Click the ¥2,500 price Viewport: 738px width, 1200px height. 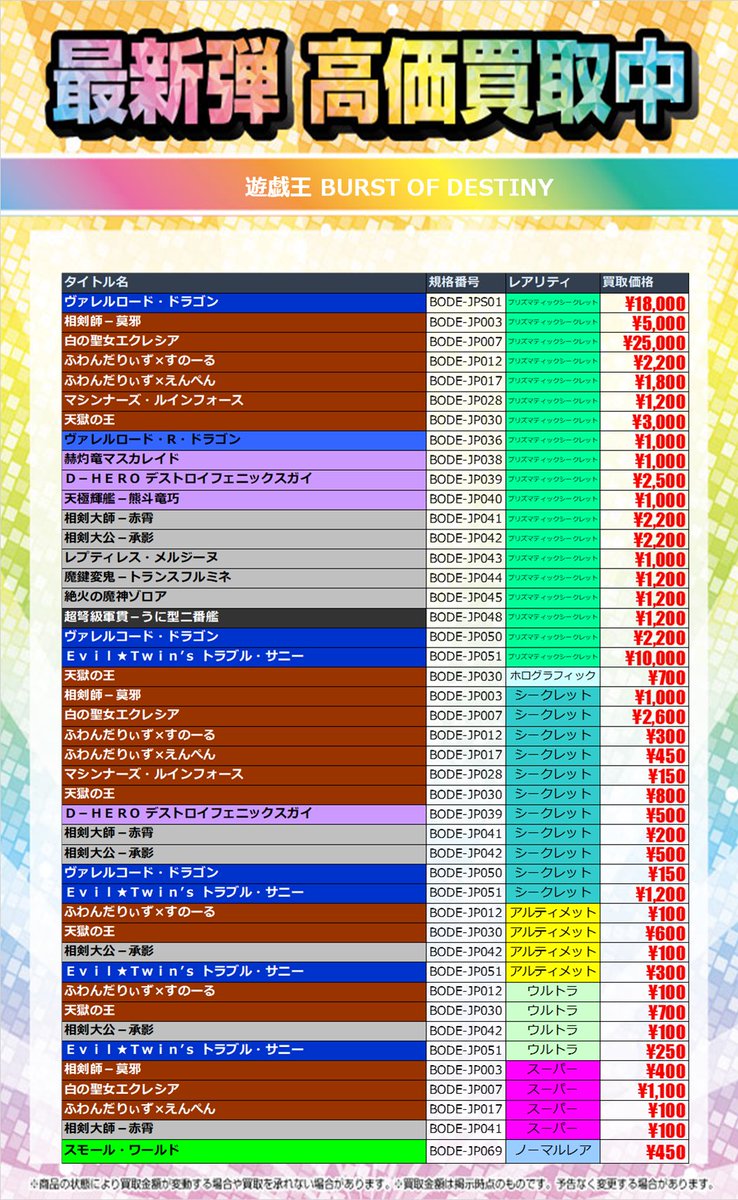660,481
